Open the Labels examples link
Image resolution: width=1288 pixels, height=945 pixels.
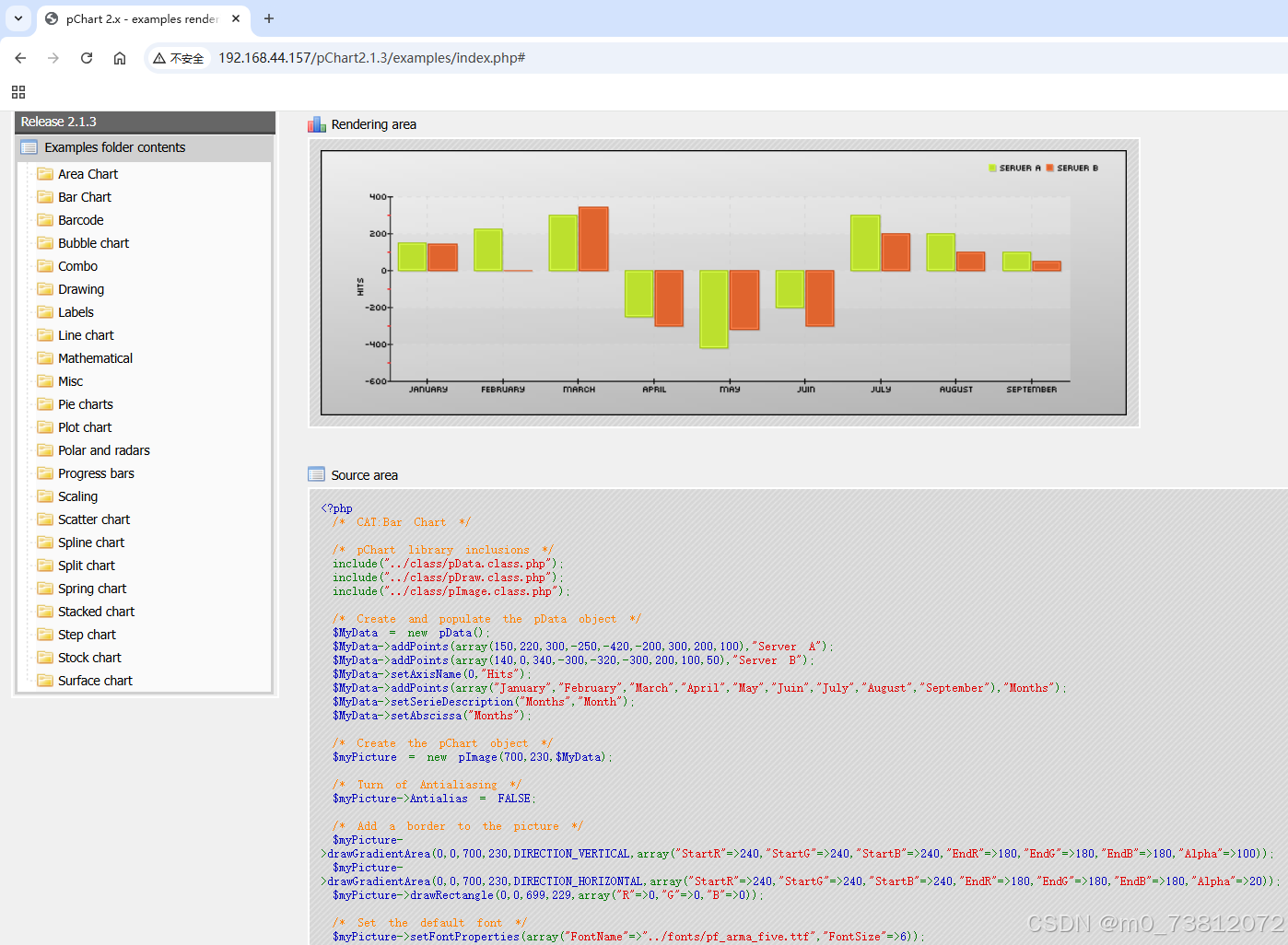pos(76,312)
